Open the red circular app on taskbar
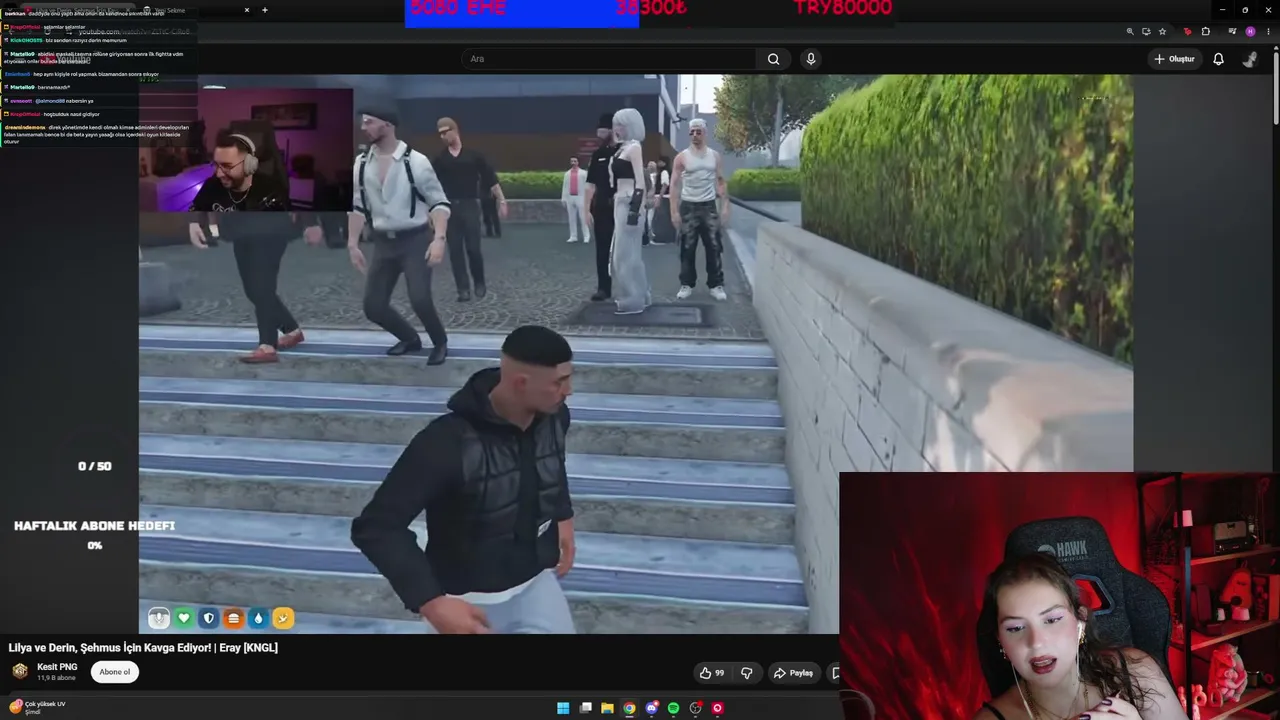The height and width of the screenshot is (720, 1280). coord(717,708)
